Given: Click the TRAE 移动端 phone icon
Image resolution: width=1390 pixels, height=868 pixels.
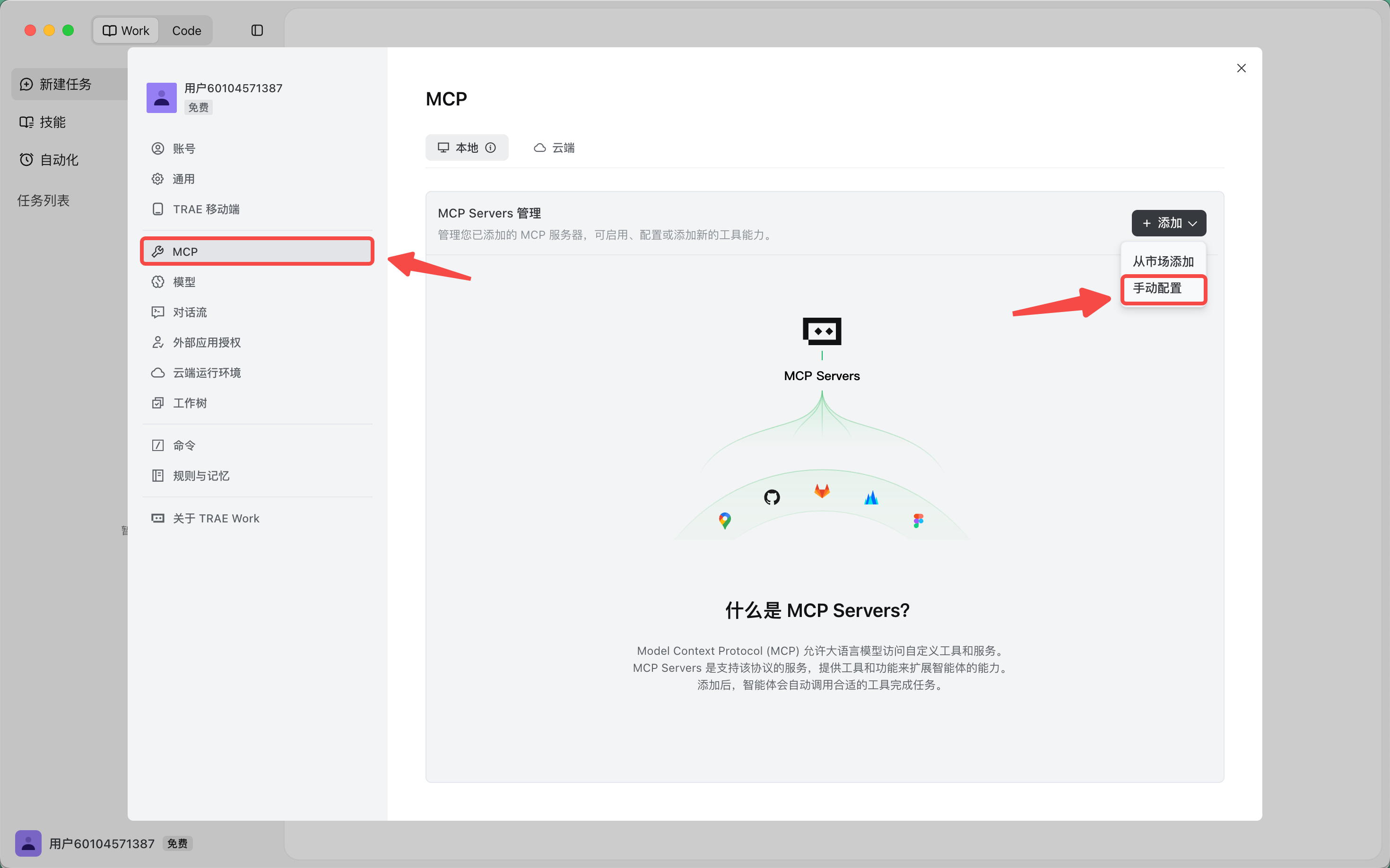Looking at the screenshot, I should point(158,209).
